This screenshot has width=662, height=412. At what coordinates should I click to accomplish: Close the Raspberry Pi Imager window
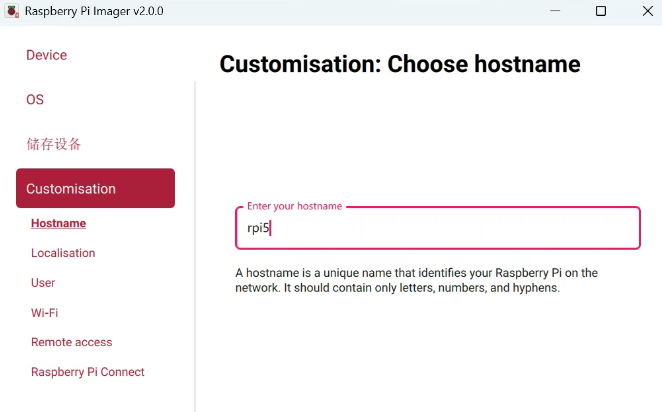[x=648, y=11]
